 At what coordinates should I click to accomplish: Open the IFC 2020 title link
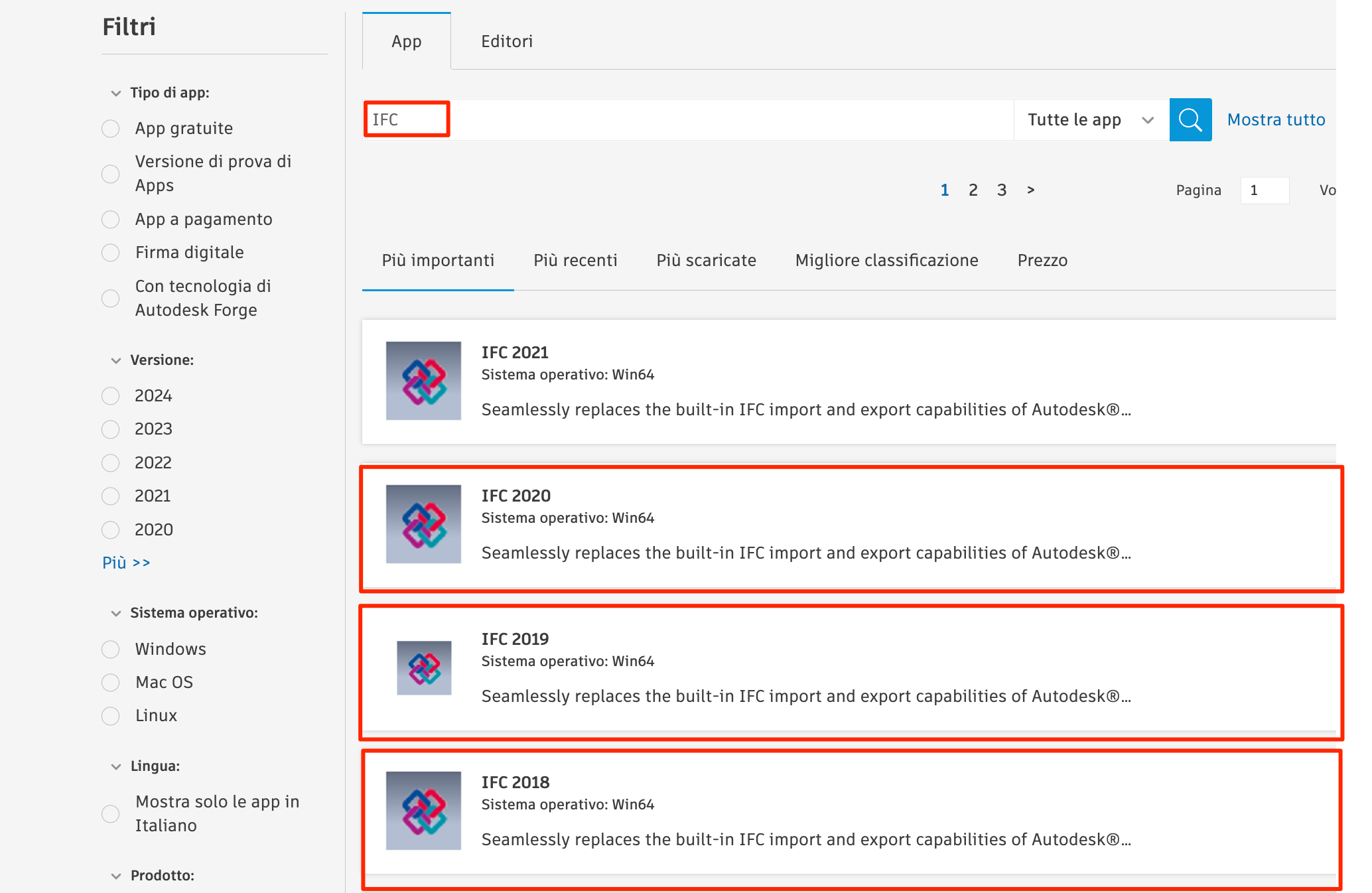(516, 496)
